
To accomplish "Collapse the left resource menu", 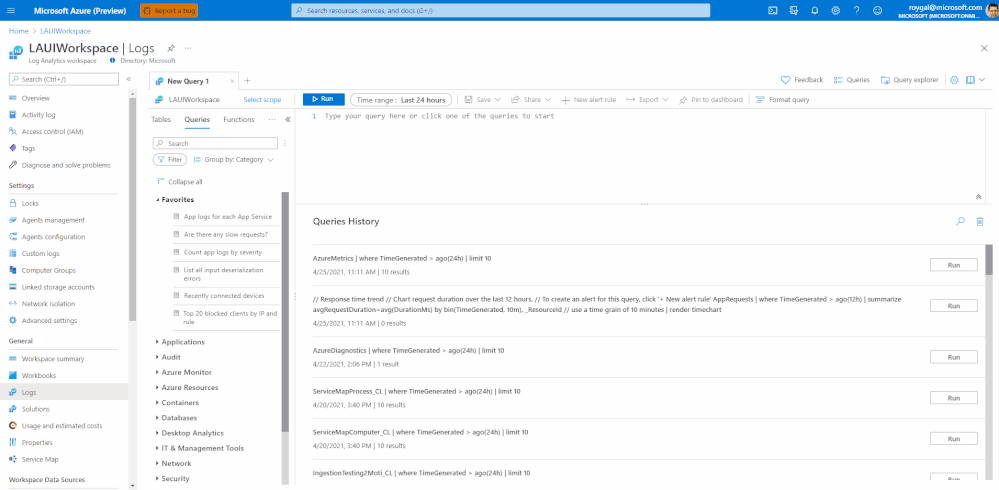I will 128,79.
